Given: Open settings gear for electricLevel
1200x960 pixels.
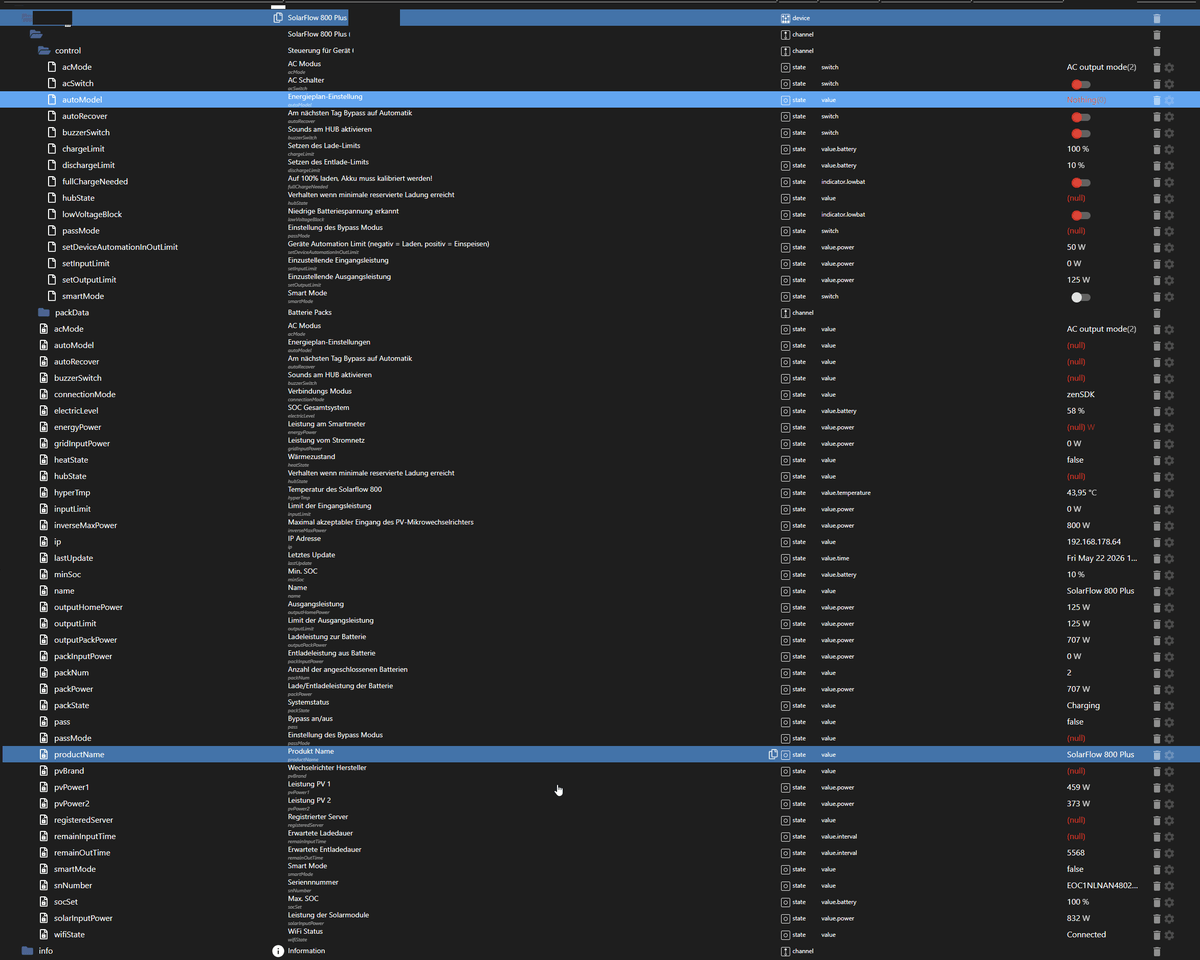Looking at the screenshot, I should (x=1169, y=411).
